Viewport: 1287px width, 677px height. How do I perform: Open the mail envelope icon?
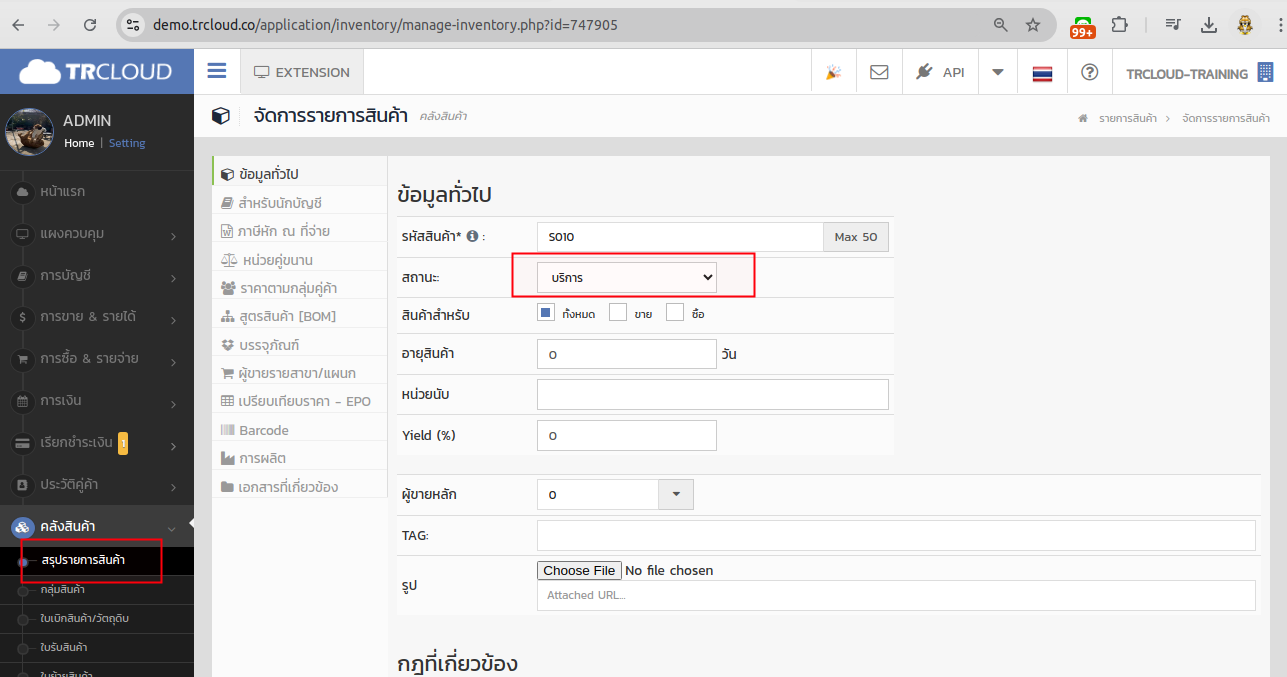[x=879, y=72]
